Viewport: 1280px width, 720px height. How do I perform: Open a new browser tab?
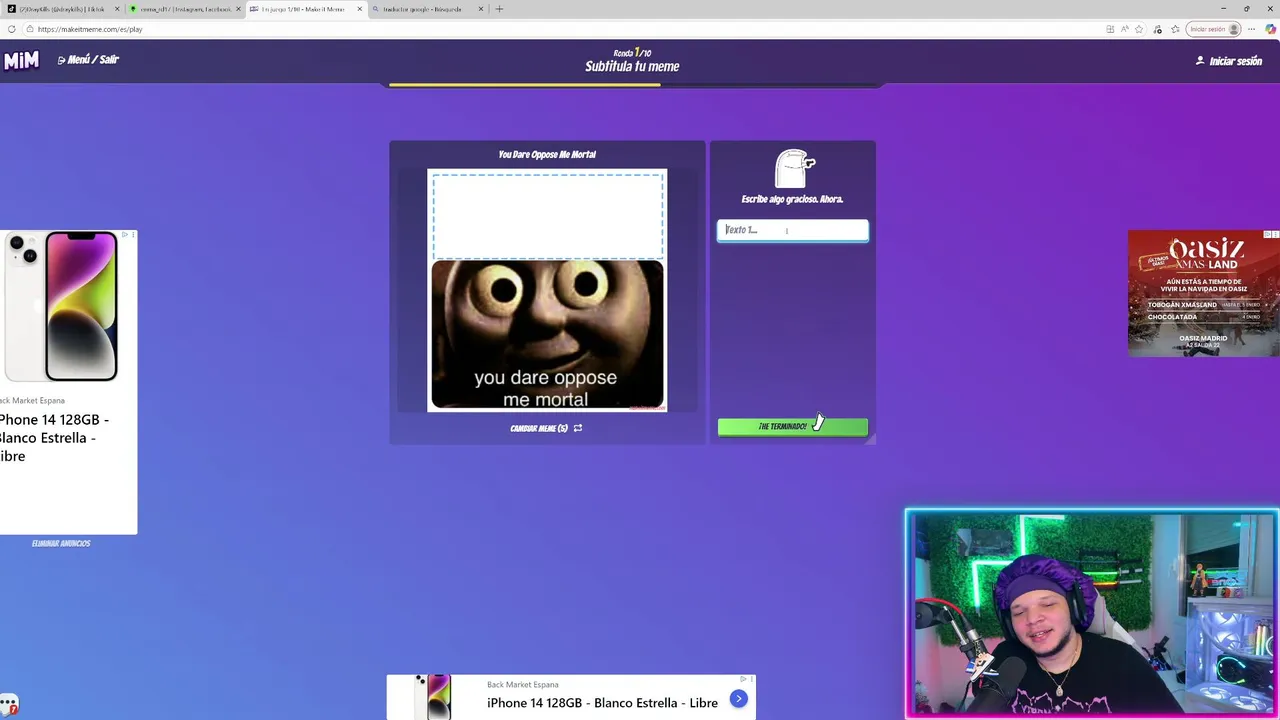tap(499, 9)
